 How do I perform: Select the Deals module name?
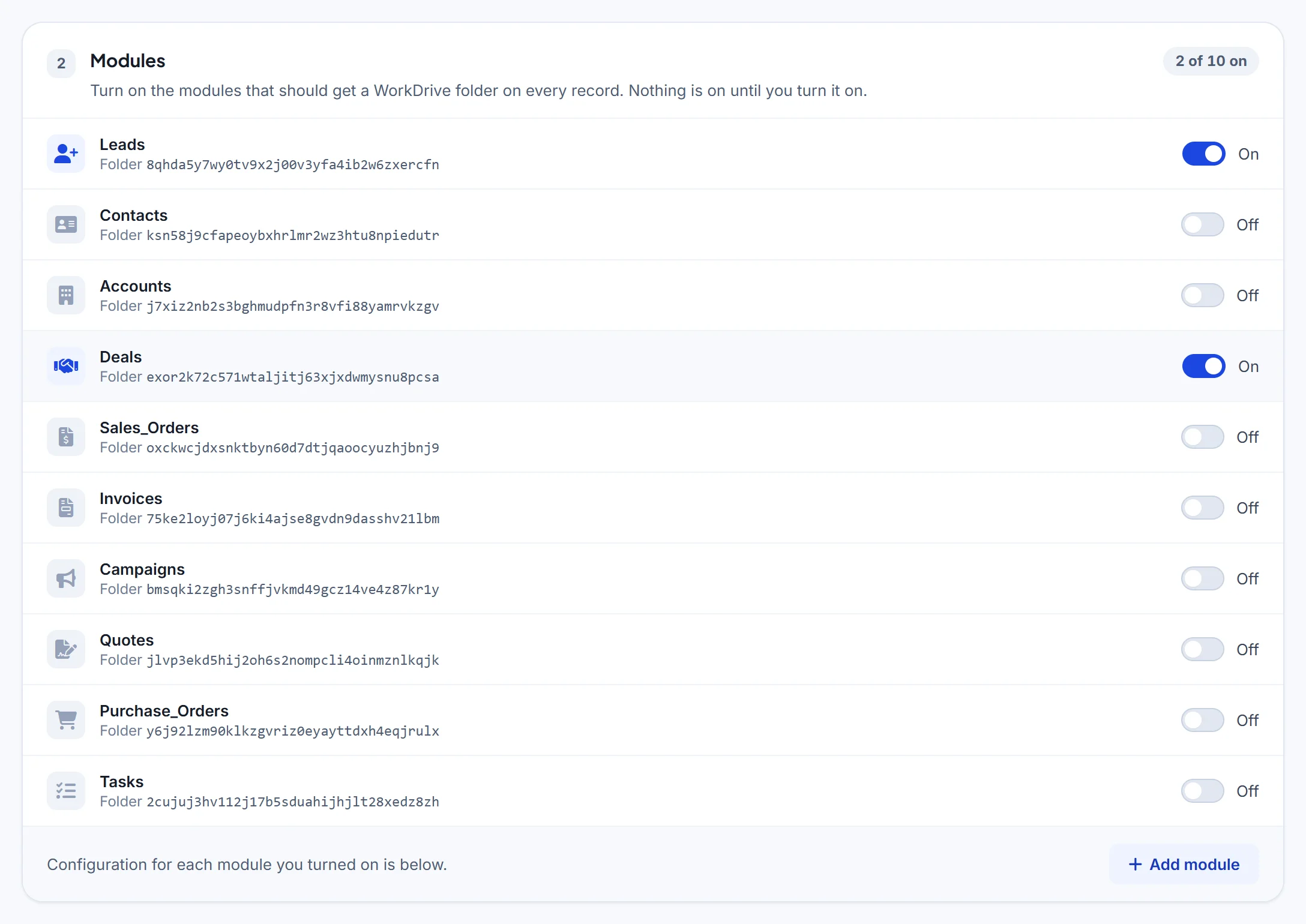[121, 357]
